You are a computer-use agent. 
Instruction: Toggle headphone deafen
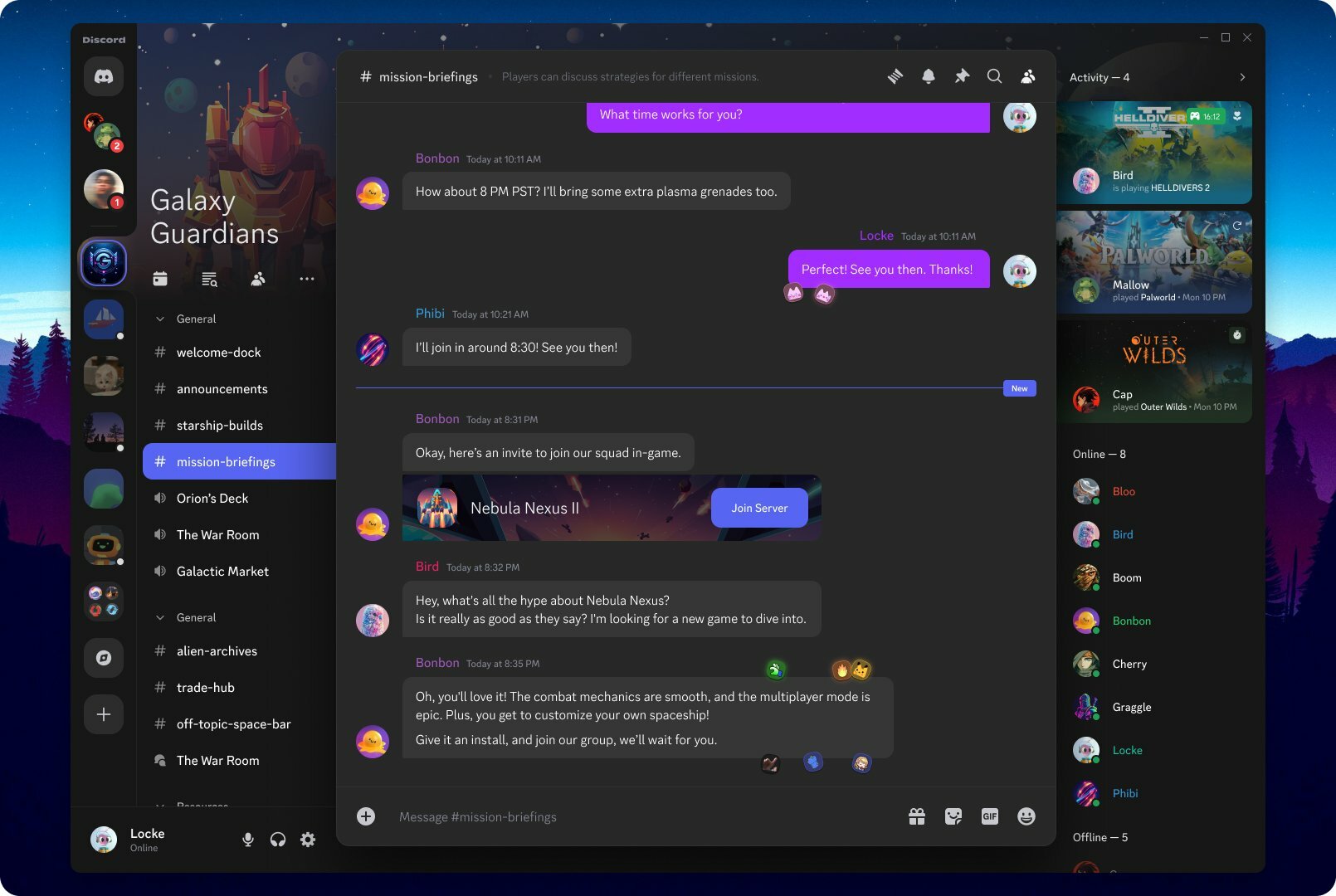click(278, 840)
